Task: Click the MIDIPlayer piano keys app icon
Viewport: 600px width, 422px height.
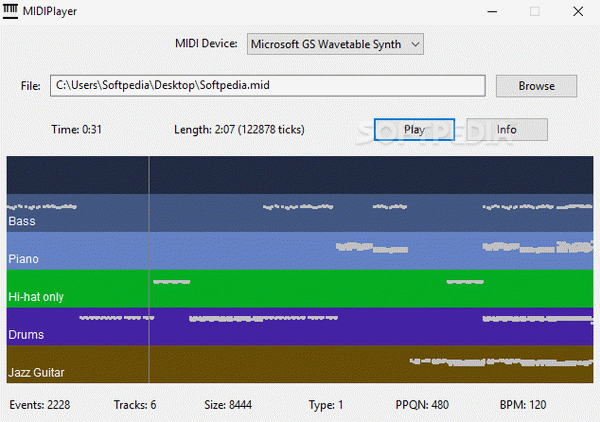Action: (10, 11)
